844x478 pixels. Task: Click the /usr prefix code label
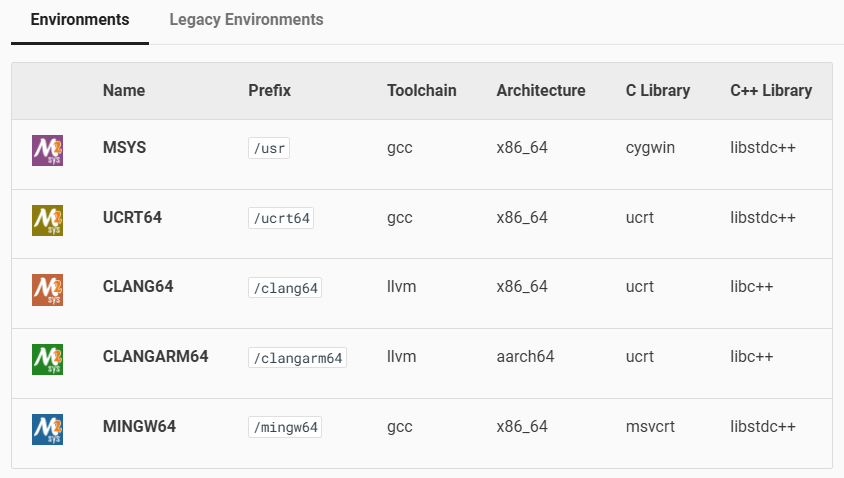[269, 149]
